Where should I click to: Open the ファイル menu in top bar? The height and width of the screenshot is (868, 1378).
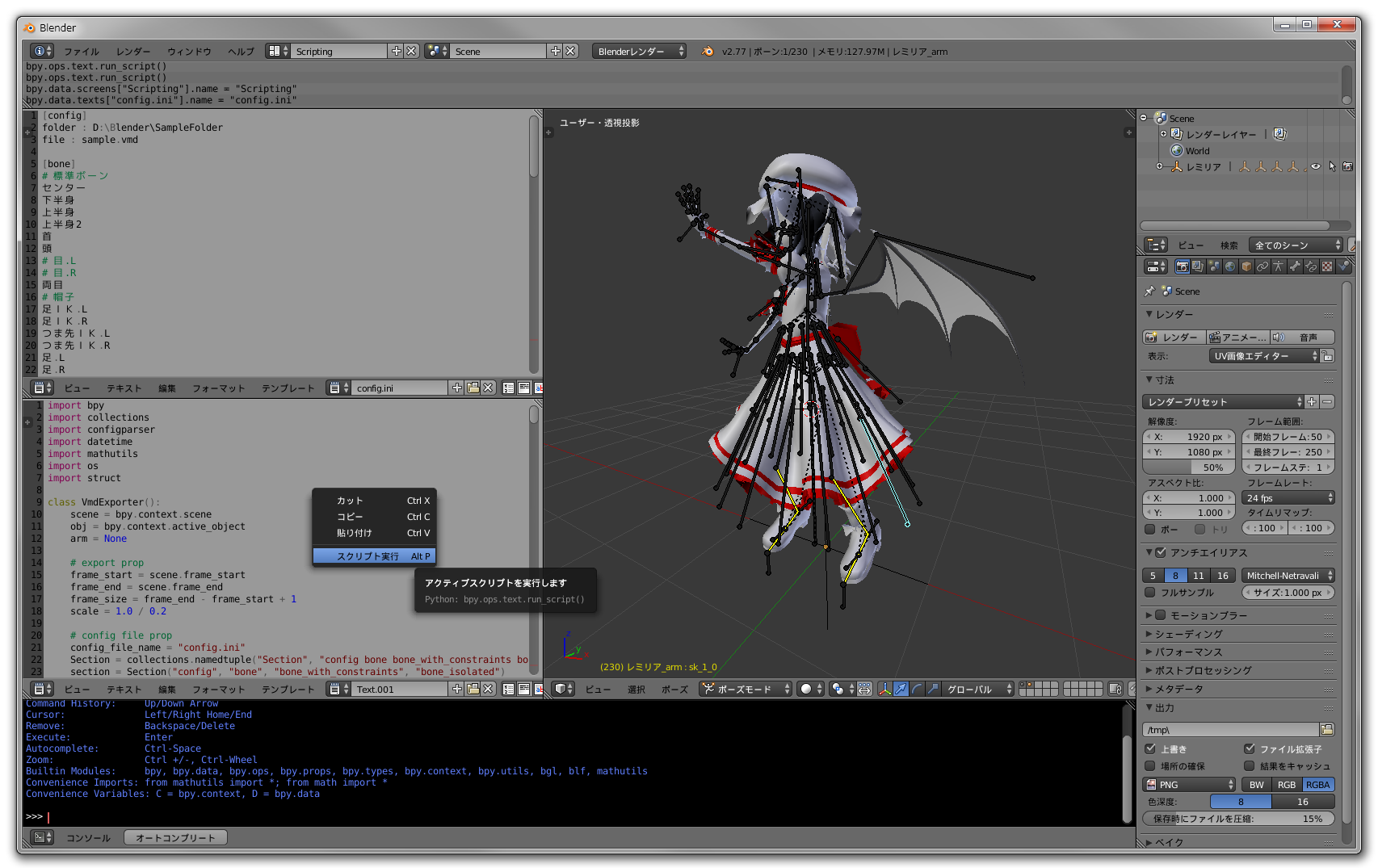coord(81,52)
